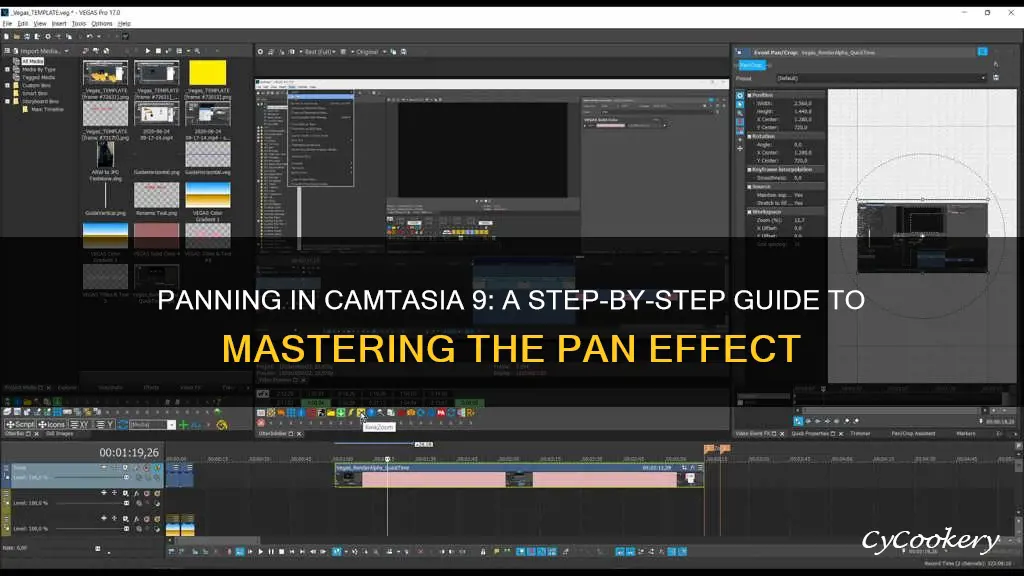Click the blue Pan/Crop chain button

pos(751,65)
